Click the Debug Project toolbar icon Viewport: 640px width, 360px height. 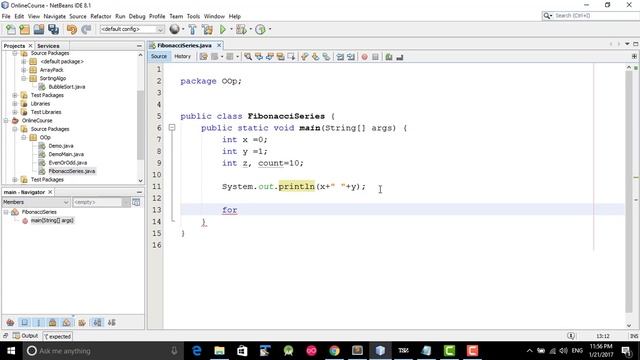[241, 29]
